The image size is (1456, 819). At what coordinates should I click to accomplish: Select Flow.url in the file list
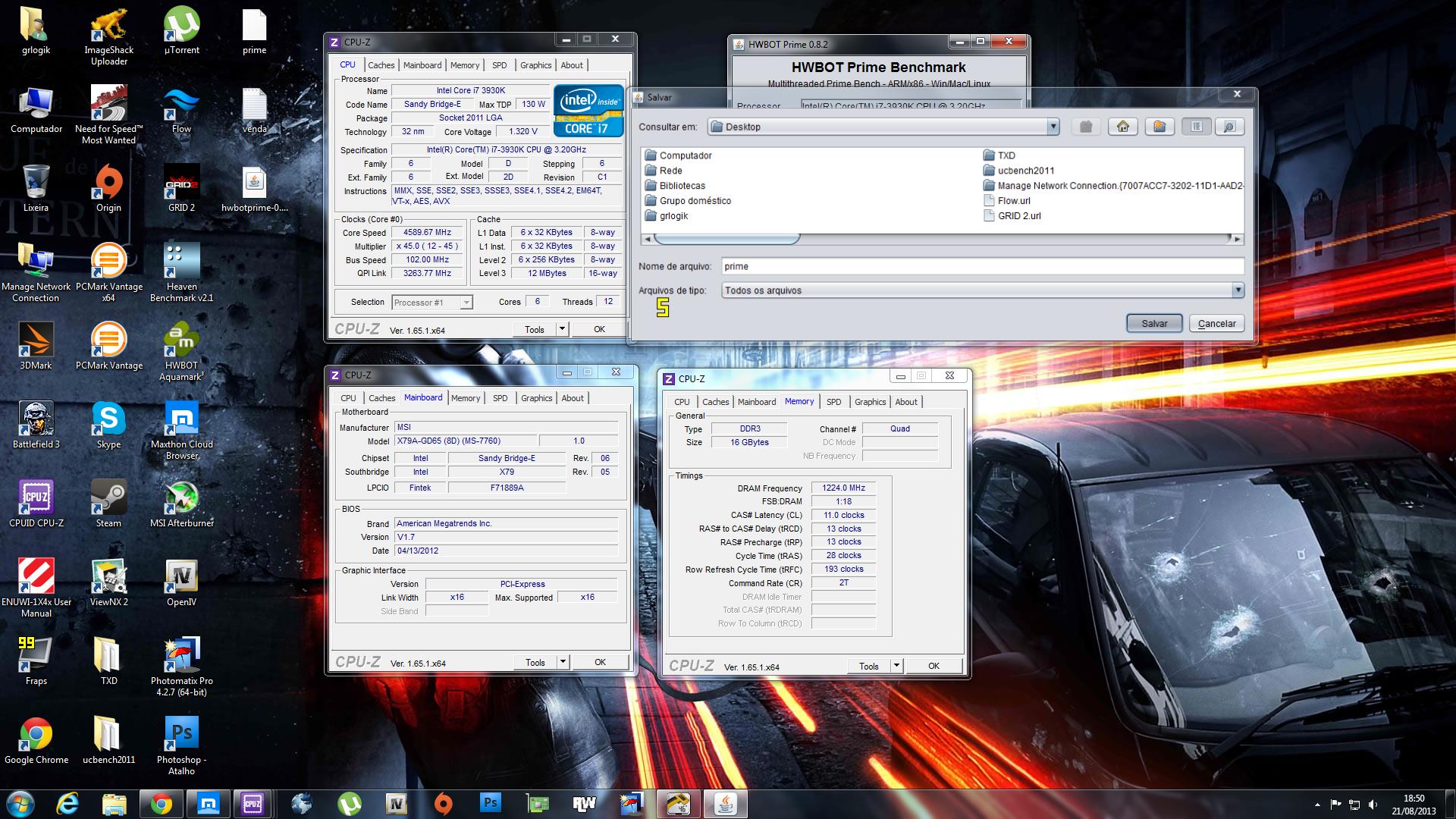coord(1007,201)
